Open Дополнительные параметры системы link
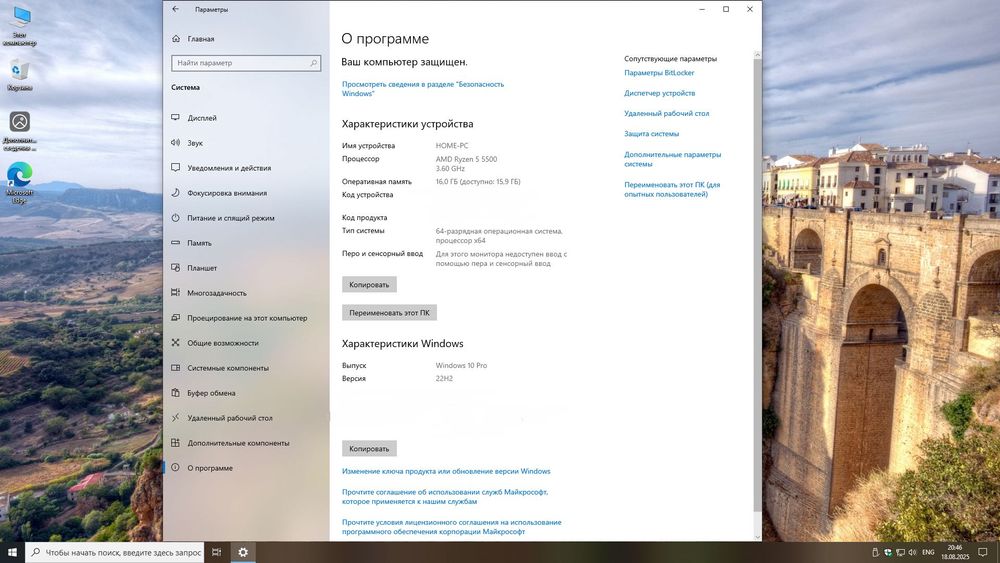 (672, 159)
